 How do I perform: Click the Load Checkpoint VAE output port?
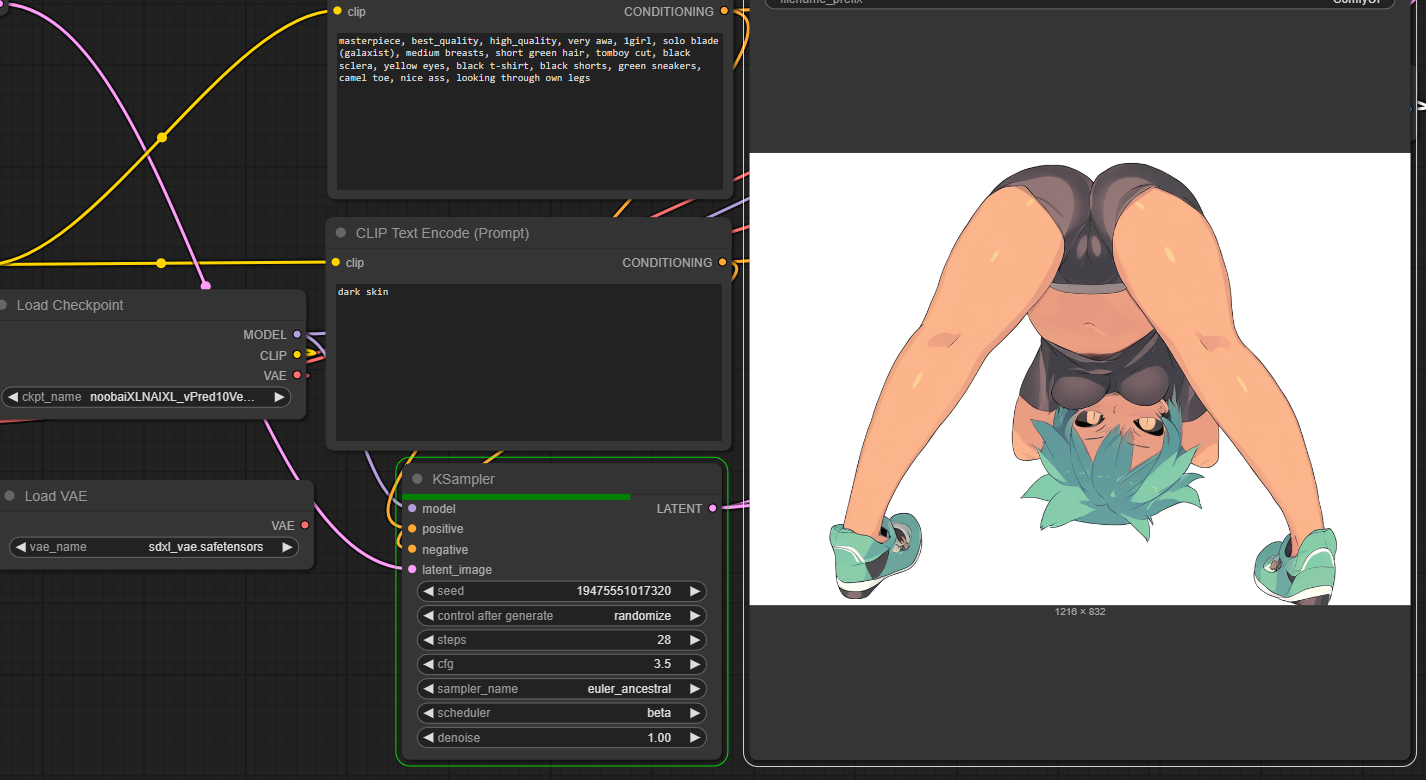[x=297, y=375]
